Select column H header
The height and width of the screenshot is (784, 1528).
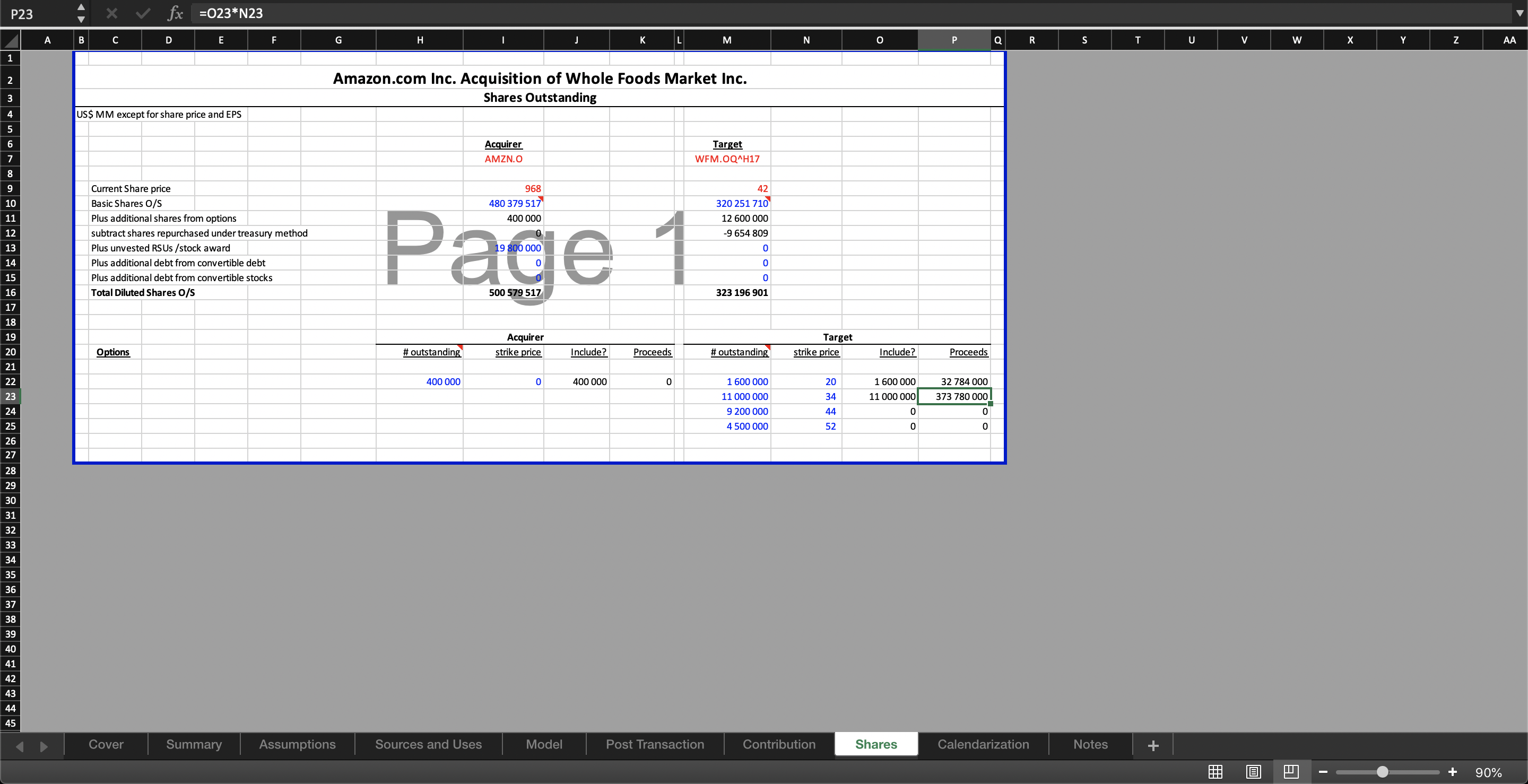click(419, 40)
